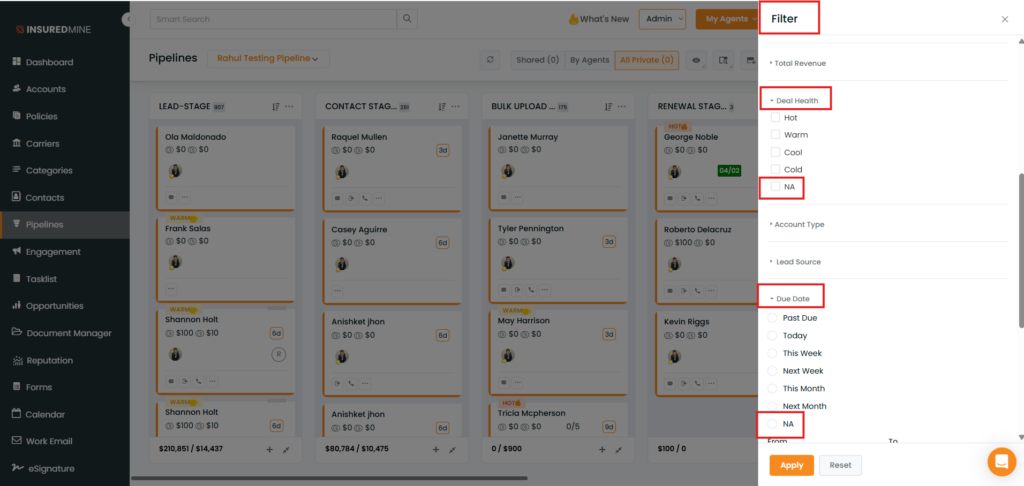Open the Admin dropdown

coord(663,19)
